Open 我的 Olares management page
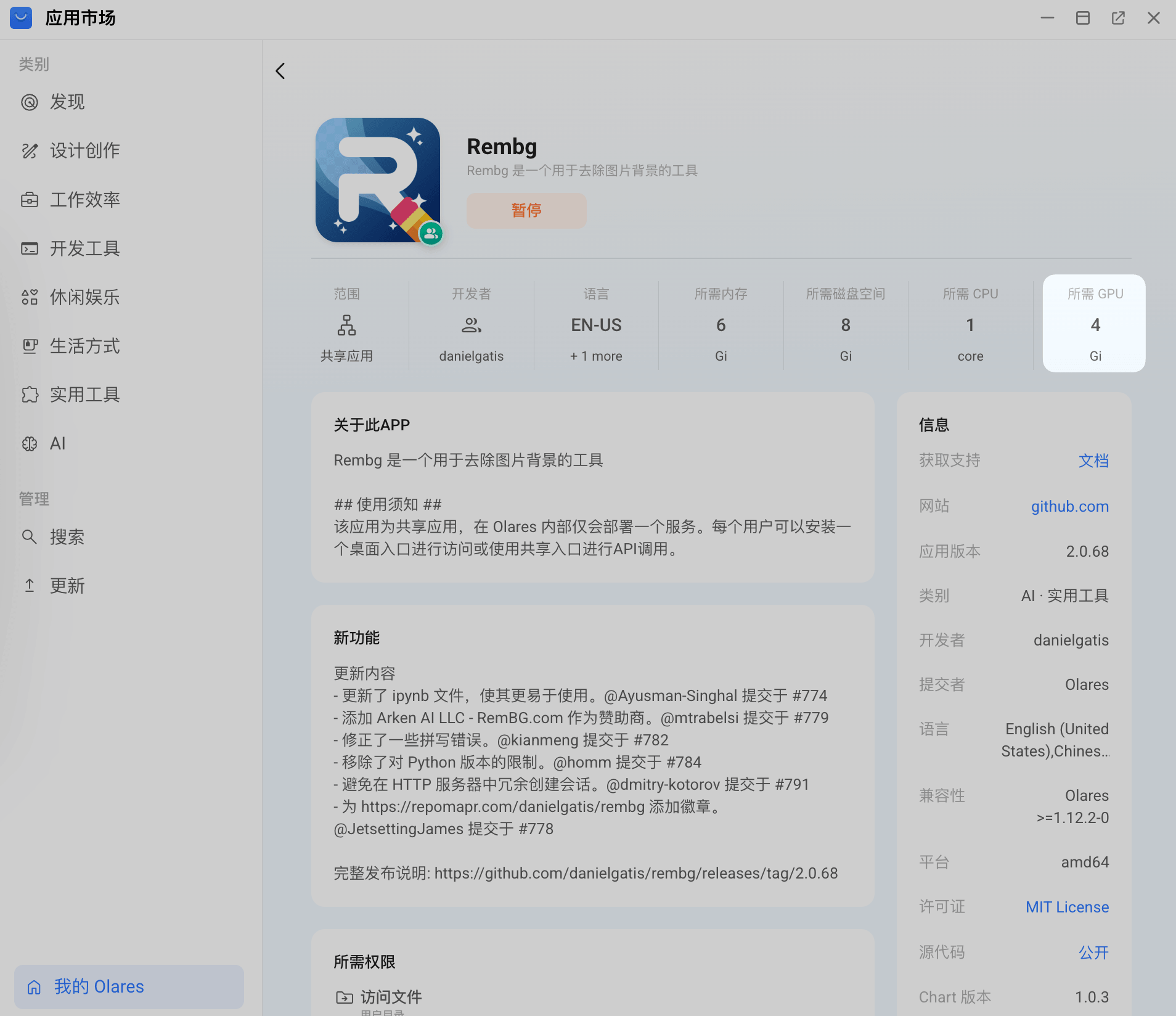Image resolution: width=1176 pixels, height=1016 pixels. tap(99, 986)
